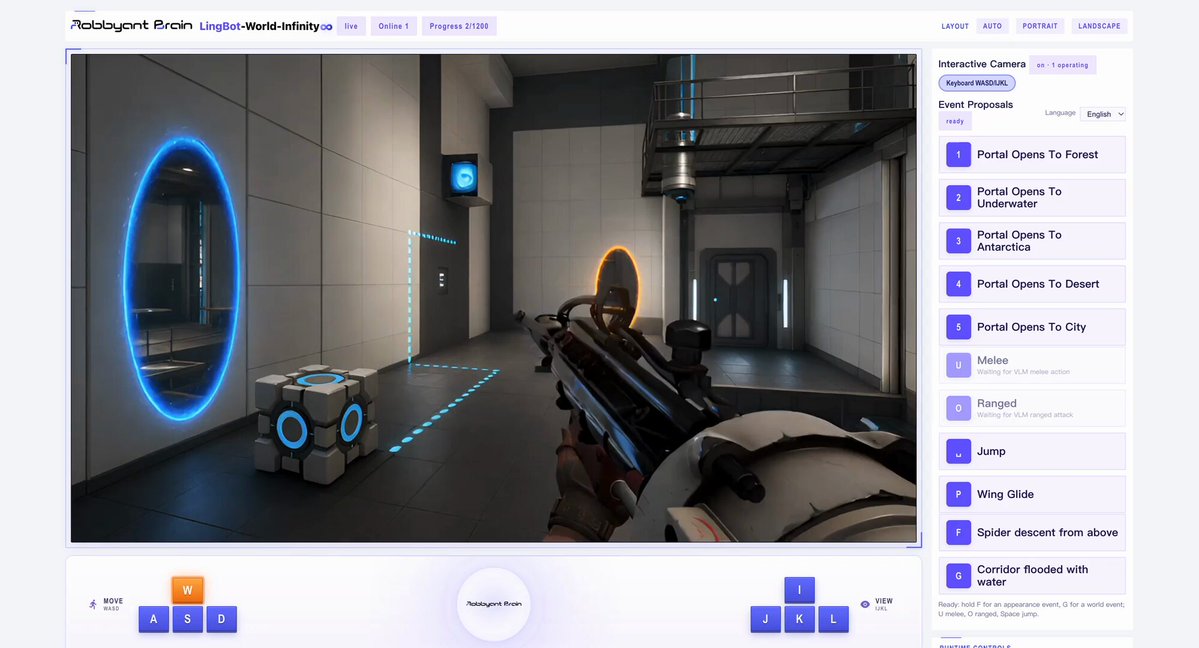Trigger 'Corridor flooded with water' event

click(1032, 575)
